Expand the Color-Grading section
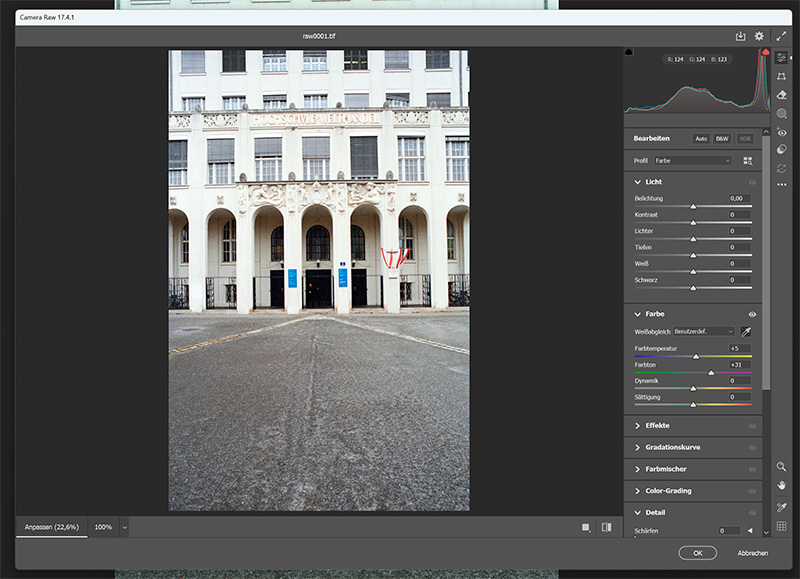Viewport: 800px width, 579px height. (637, 491)
